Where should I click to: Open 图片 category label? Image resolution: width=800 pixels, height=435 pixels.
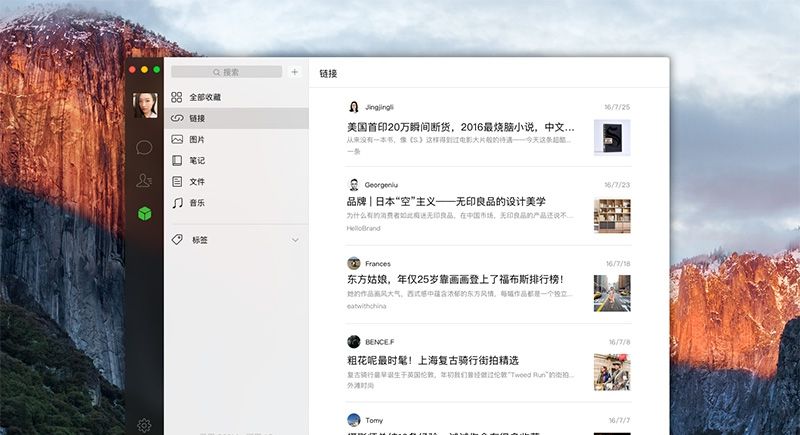pyautogui.click(x=197, y=139)
